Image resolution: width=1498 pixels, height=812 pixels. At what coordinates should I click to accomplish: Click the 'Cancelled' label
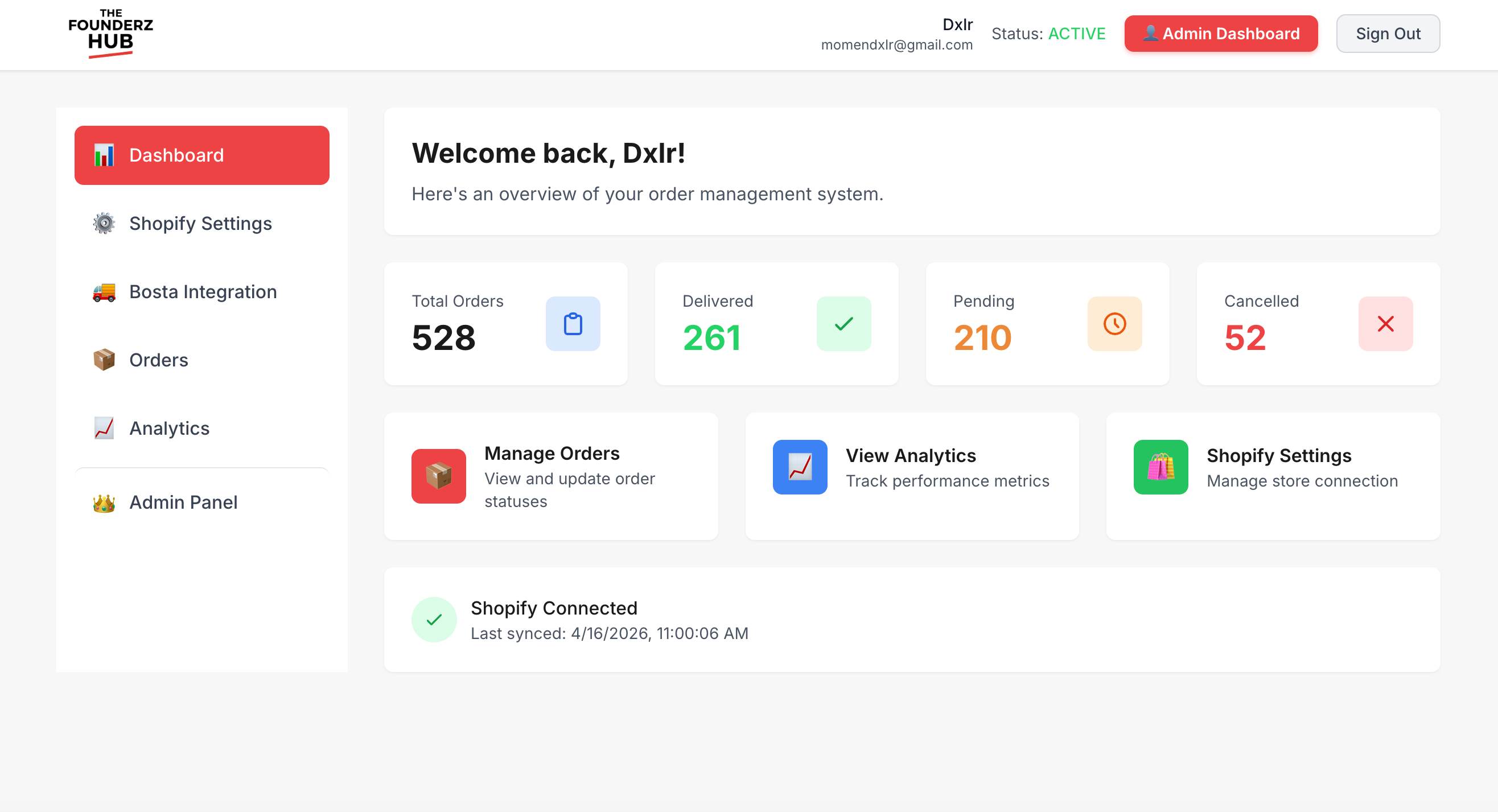[x=1261, y=301]
